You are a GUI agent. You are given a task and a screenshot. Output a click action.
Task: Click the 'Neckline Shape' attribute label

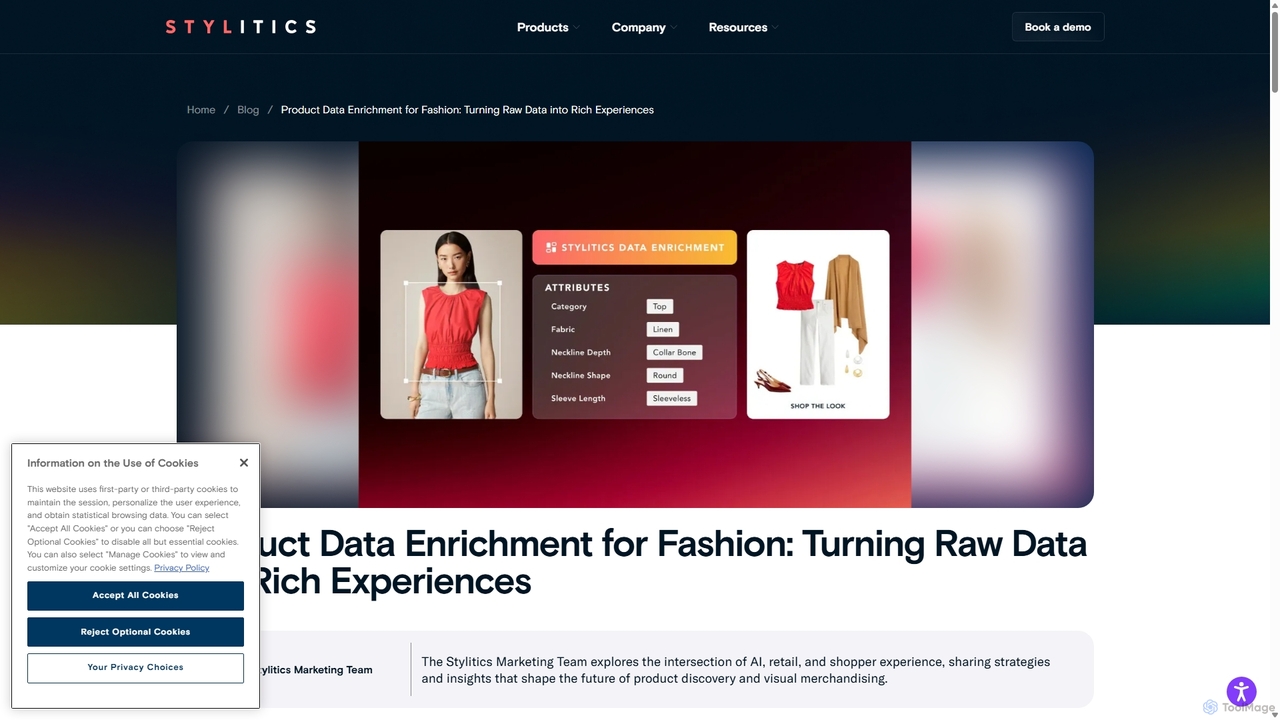(581, 375)
